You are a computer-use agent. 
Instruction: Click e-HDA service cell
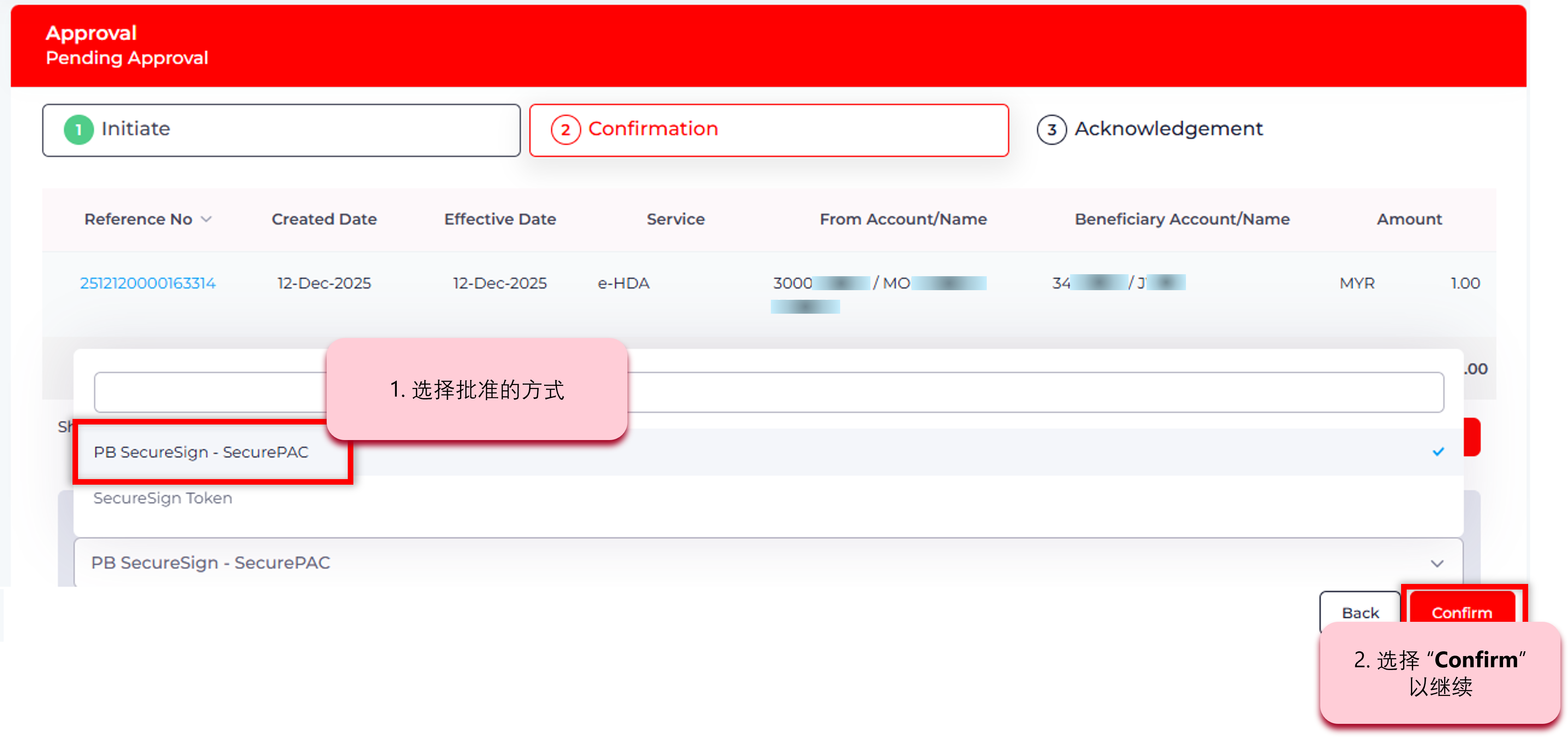click(x=623, y=283)
